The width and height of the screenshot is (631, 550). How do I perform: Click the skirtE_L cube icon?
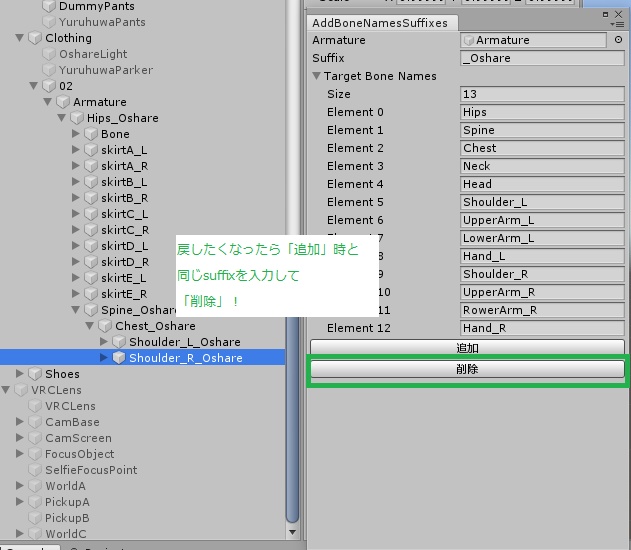(x=91, y=278)
